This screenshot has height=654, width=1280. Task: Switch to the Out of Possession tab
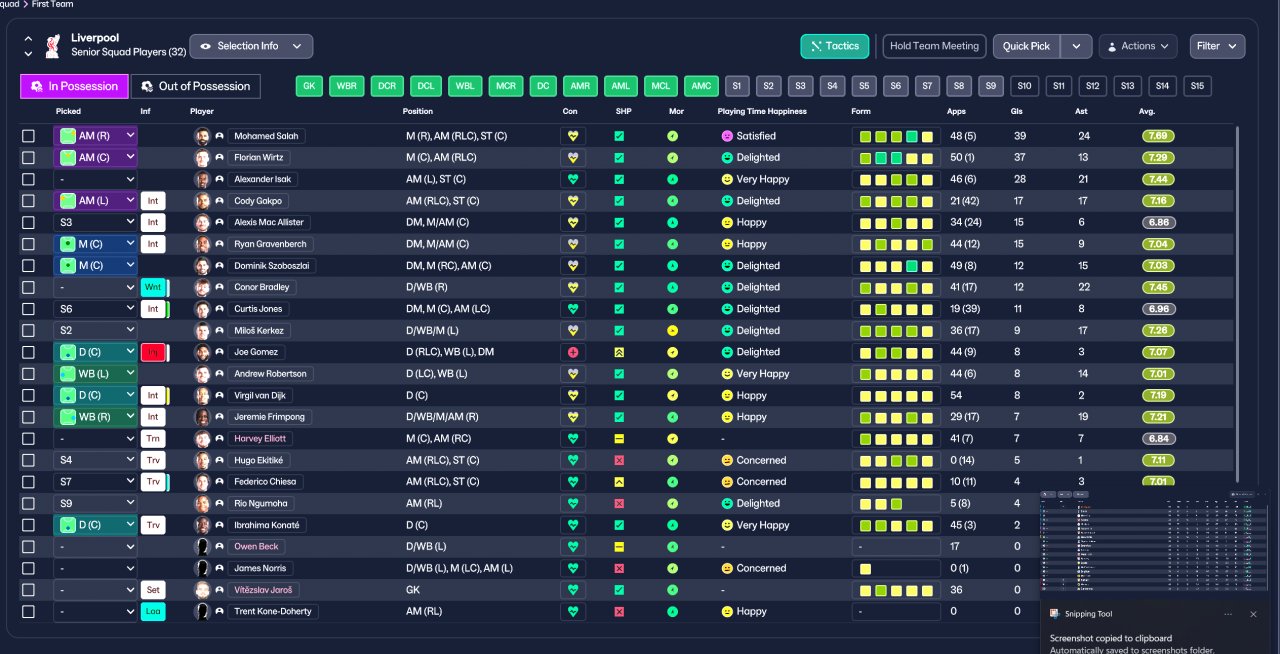196,86
